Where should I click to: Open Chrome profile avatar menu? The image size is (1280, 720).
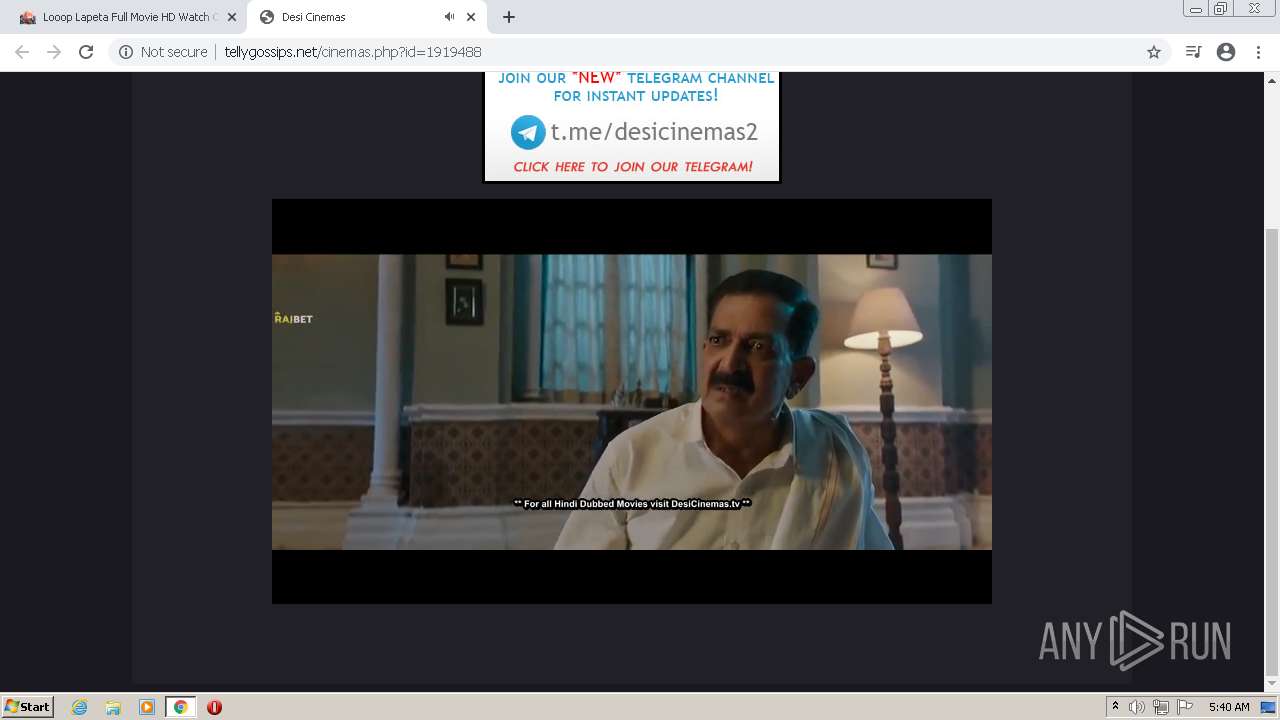(x=1226, y=52)
